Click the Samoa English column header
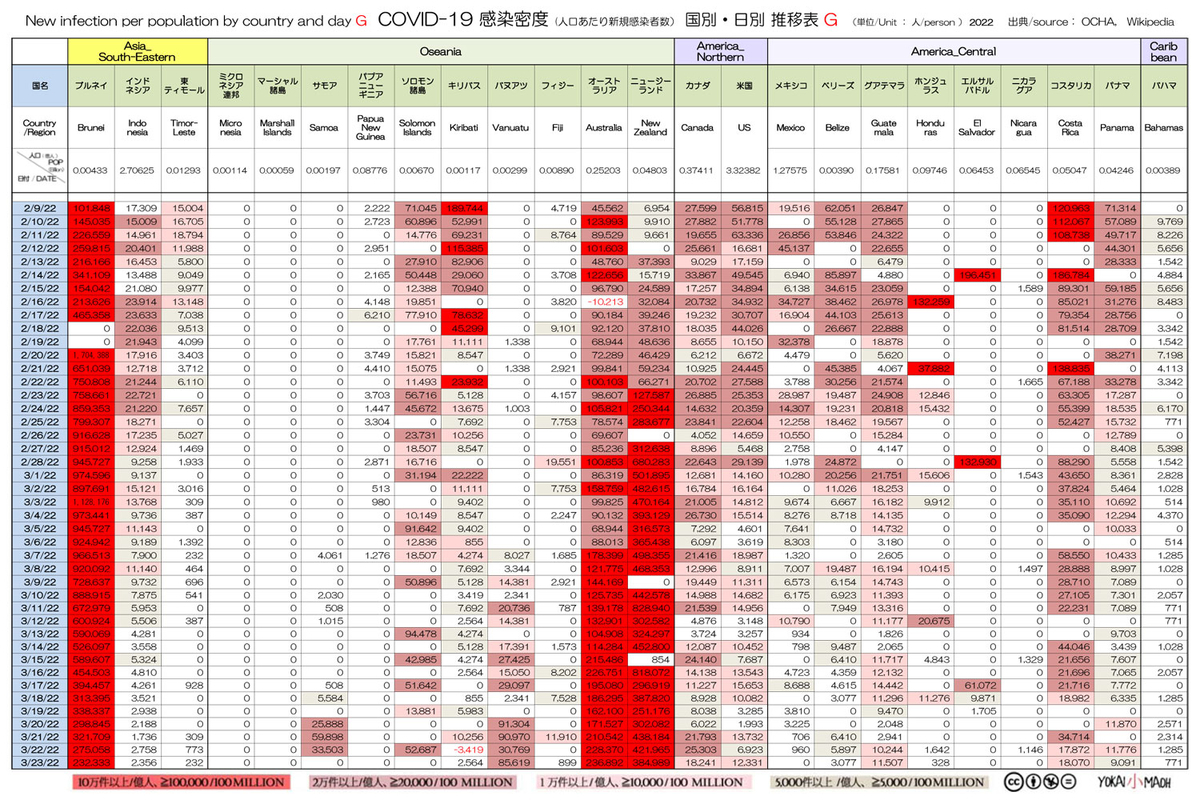 tap(324, 128)
